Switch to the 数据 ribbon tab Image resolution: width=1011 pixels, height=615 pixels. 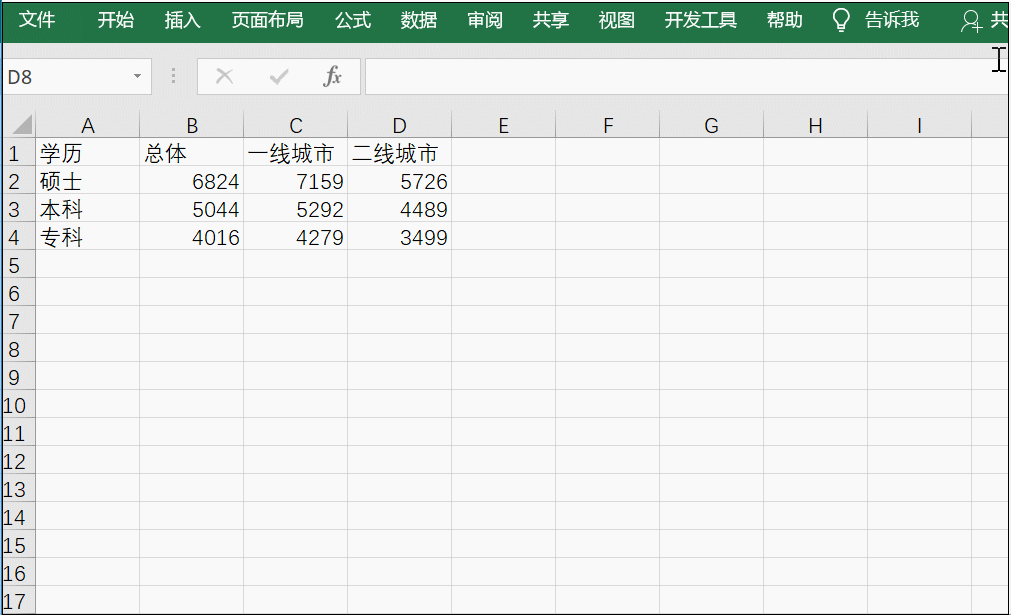click(418, 20)
